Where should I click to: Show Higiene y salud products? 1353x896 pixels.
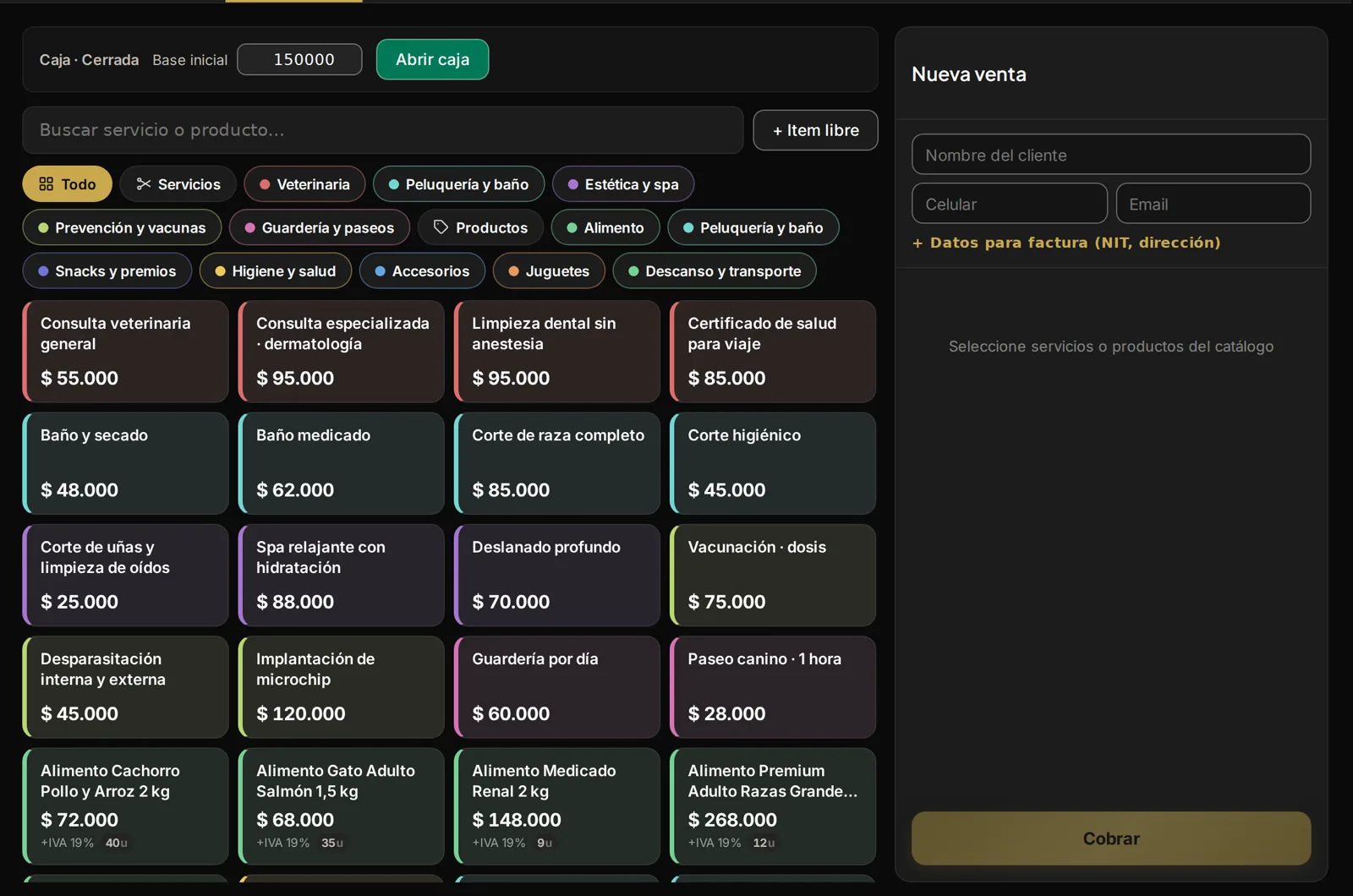(276, 271)
